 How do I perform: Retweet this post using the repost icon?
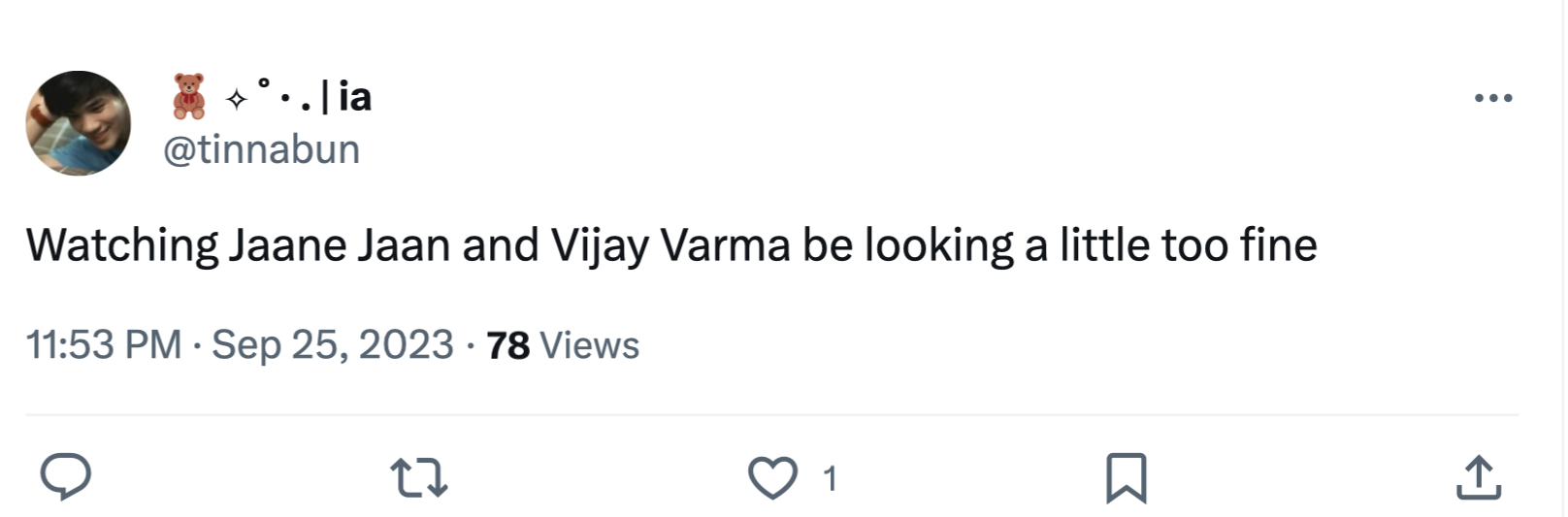coord(418,478)
